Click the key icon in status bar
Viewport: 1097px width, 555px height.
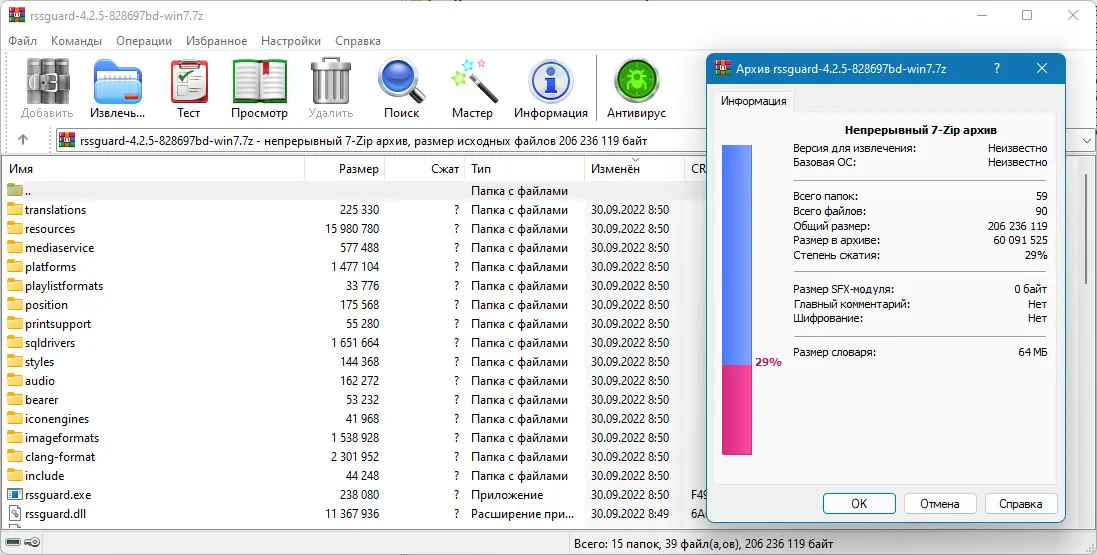32,542
